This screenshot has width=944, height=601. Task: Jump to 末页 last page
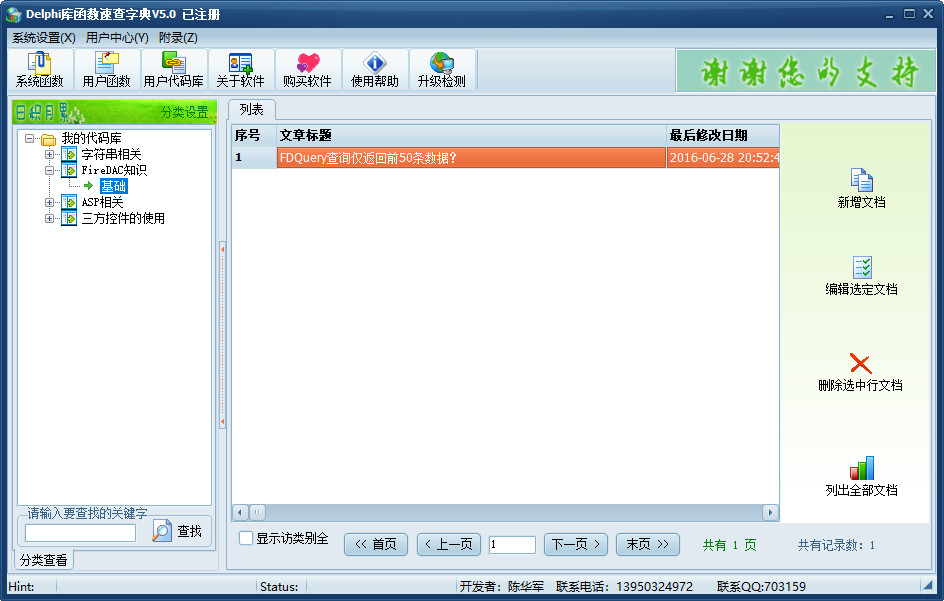tap(648, 544)
